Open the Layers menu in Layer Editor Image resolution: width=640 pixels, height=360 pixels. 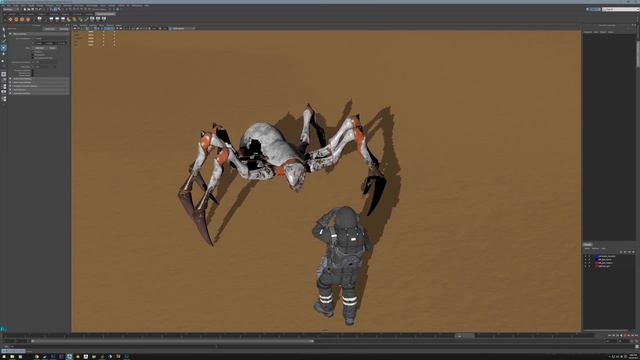click(x=587, y=249)
